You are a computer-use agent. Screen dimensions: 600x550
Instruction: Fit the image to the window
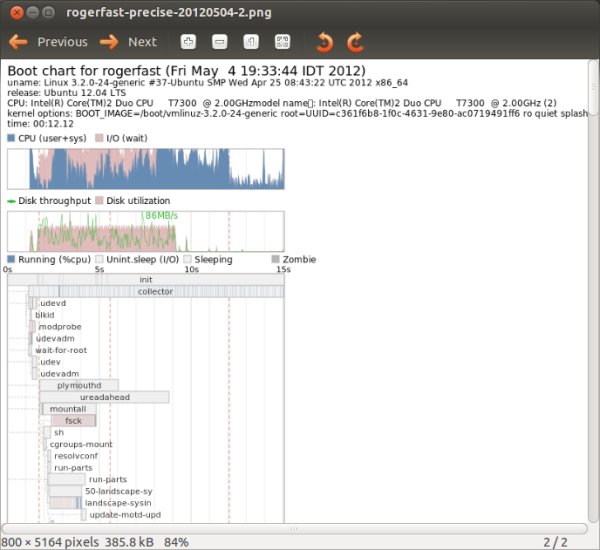pos(282,42)
